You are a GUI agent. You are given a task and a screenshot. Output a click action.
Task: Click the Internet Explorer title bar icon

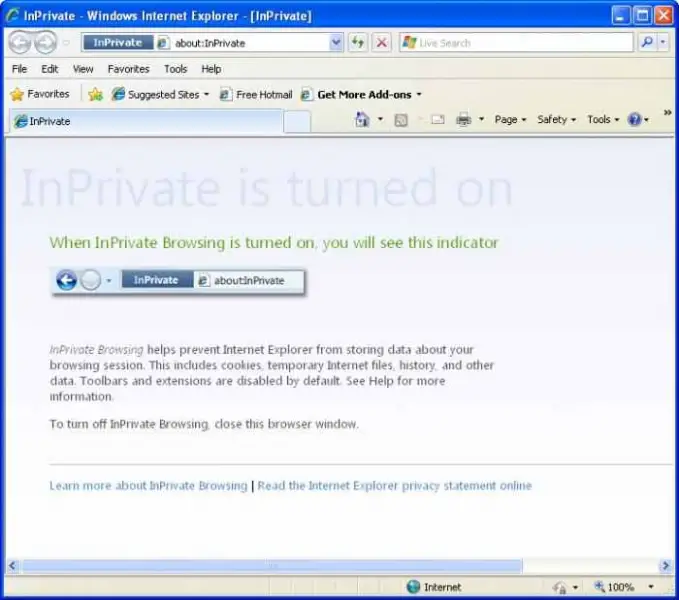tap(13, 16)
